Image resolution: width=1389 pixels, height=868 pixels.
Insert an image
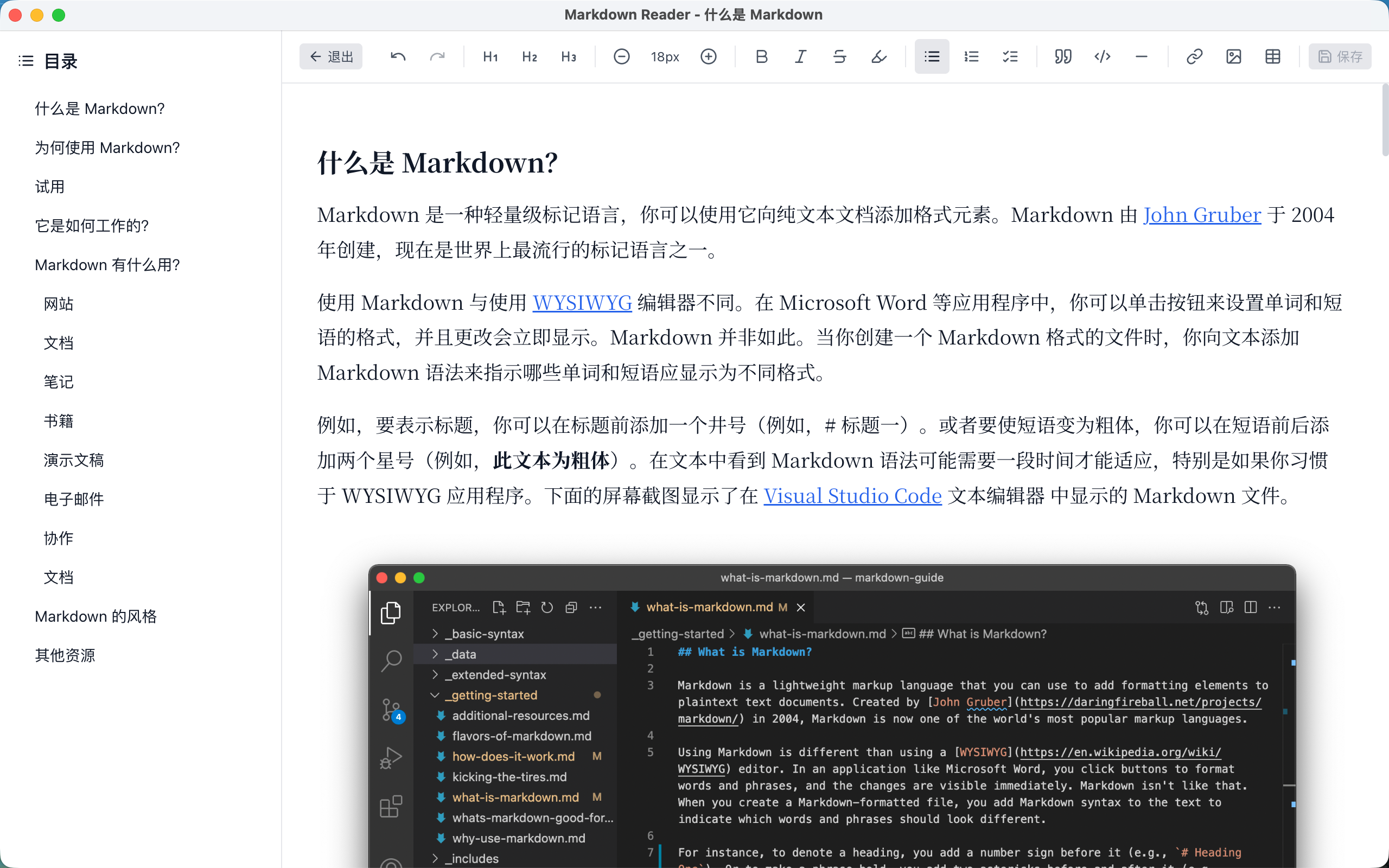[x=1234, y=56]
